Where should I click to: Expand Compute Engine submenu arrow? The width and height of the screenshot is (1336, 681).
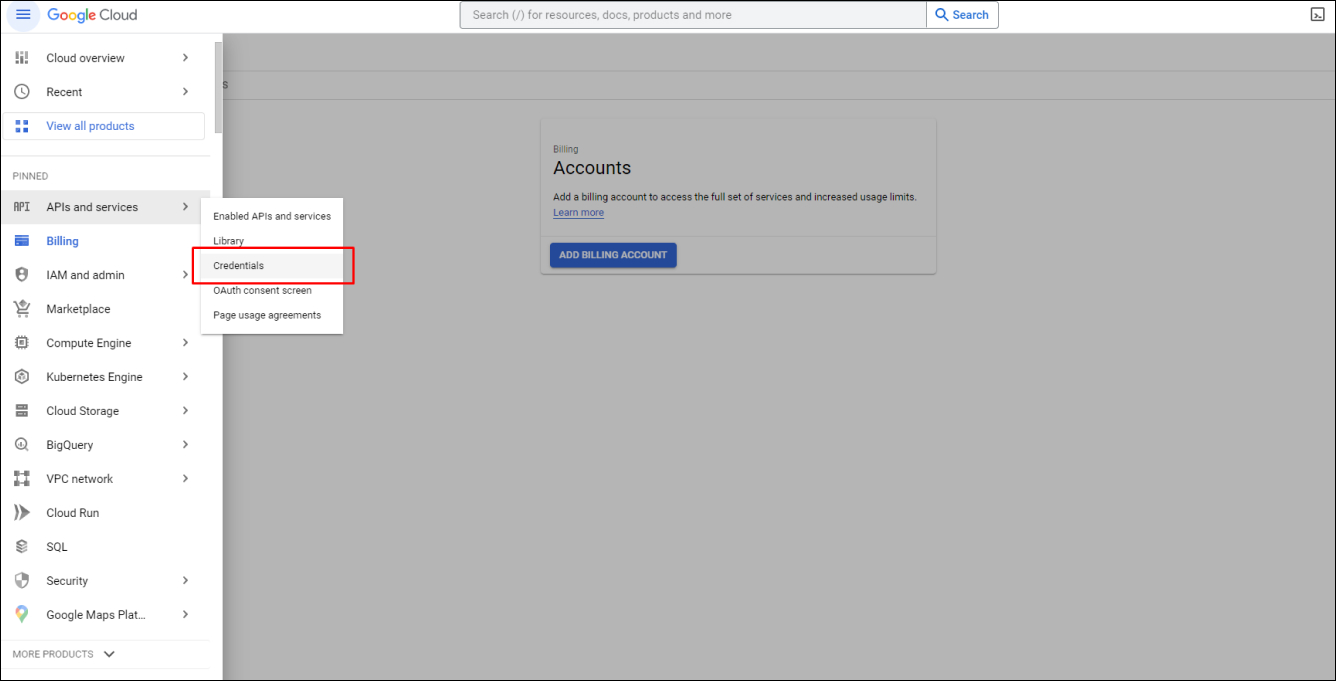click(185, 343)
